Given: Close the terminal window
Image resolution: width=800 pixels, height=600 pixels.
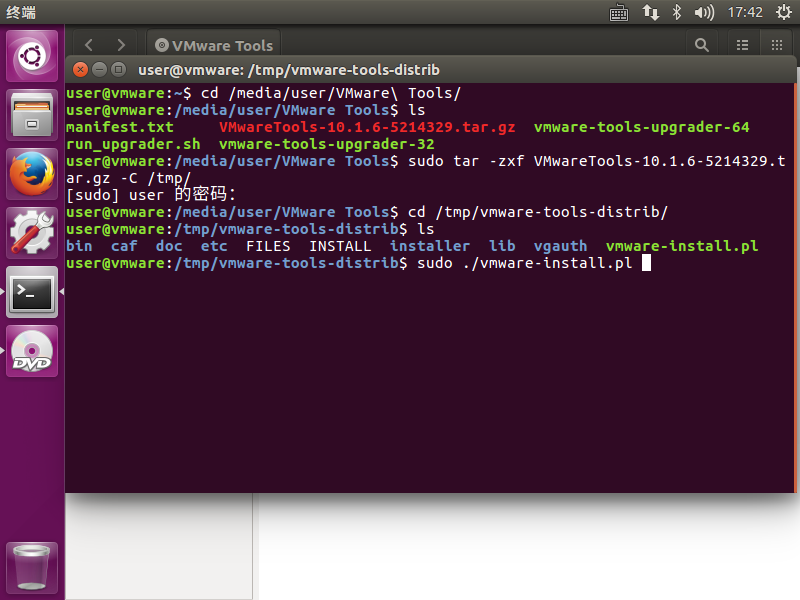Looking at the screenshot, I should [80, 69].
